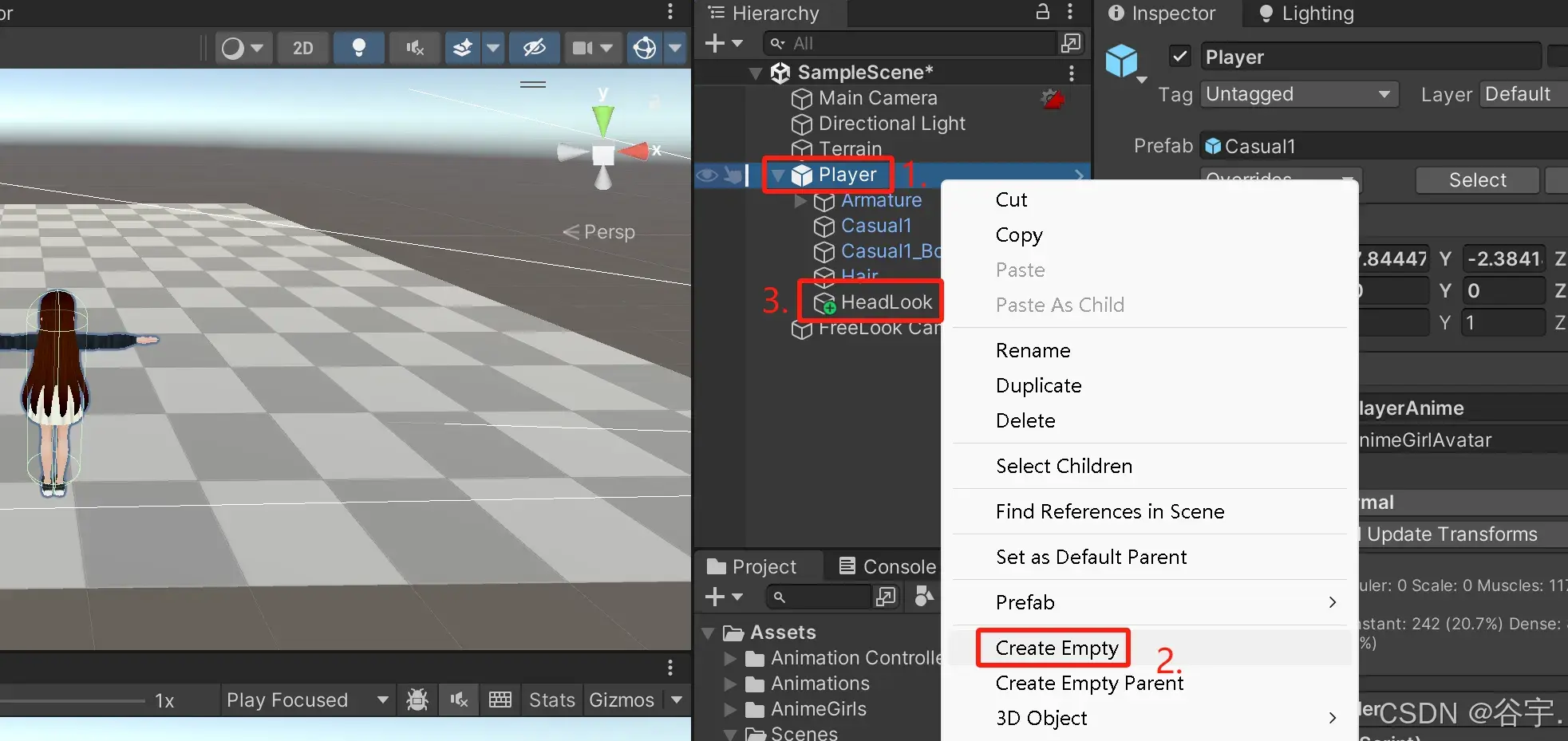This screenshot has width=1568, height=741.
Task: Collapse the Player object tree
Action: (x=777, y=175)
